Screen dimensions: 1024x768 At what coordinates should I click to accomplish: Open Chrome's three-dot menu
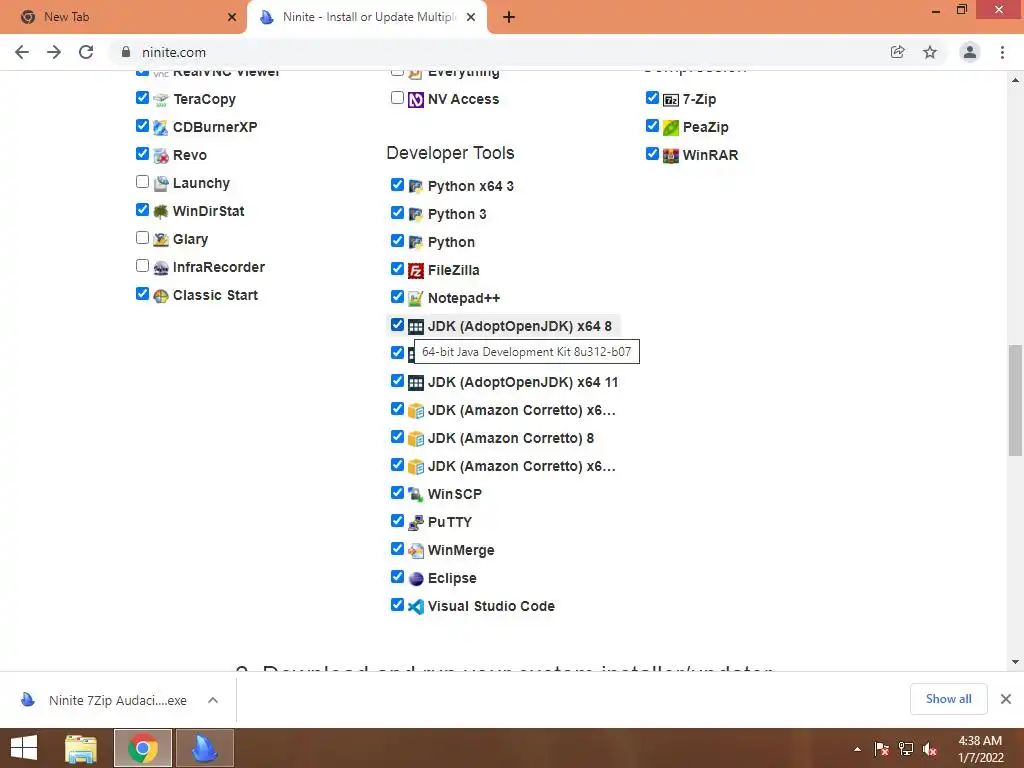1002,52
